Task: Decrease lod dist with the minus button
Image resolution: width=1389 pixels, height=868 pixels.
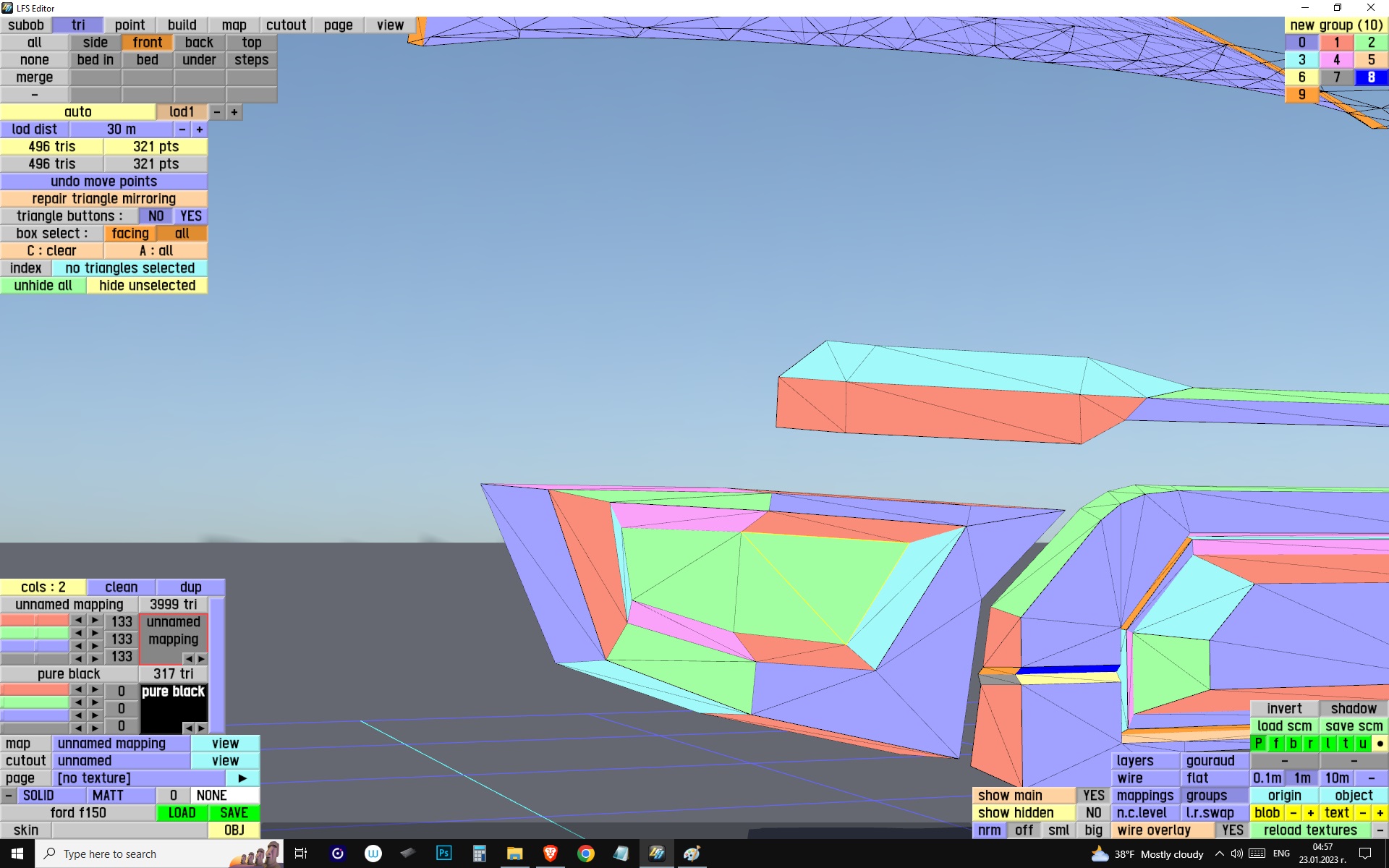Action: 182,129
